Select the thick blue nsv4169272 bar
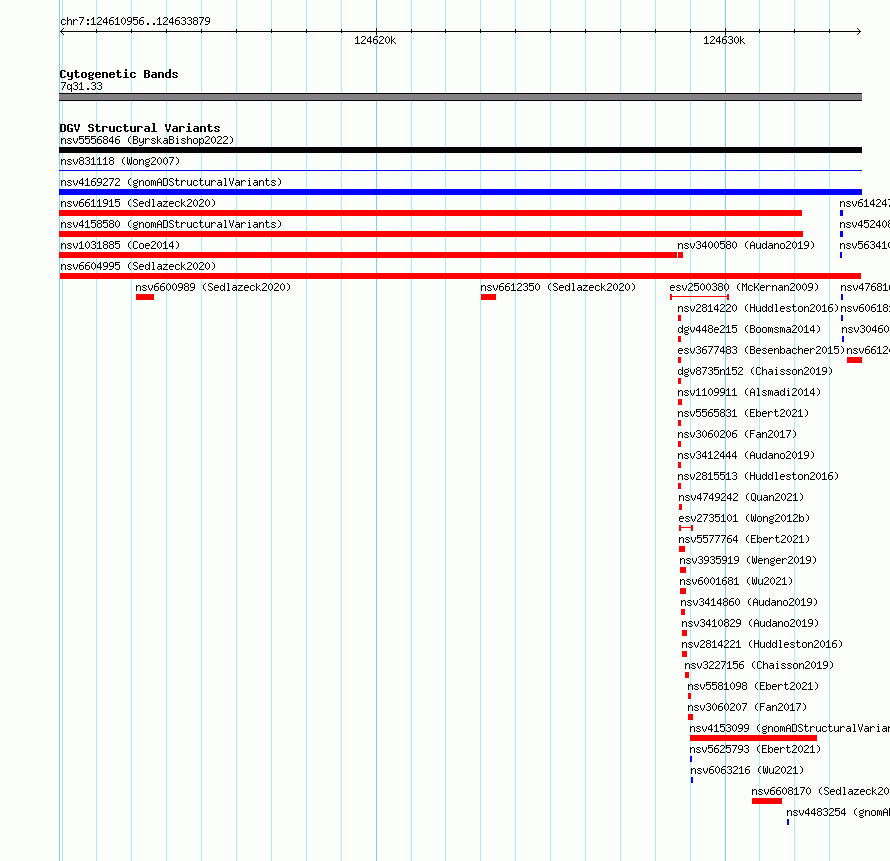 point(460,192)
